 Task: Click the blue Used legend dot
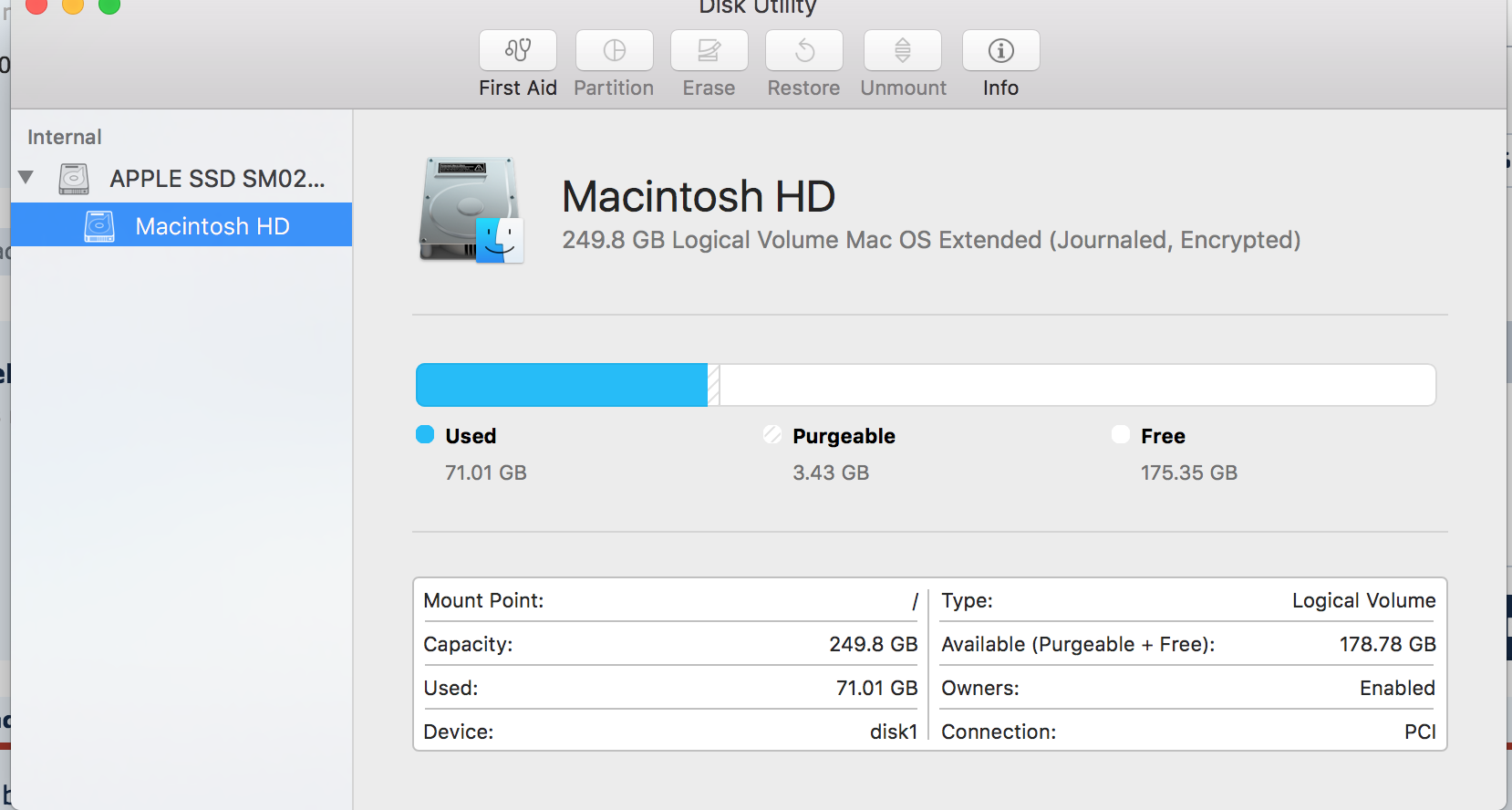(x=425, y=434)
